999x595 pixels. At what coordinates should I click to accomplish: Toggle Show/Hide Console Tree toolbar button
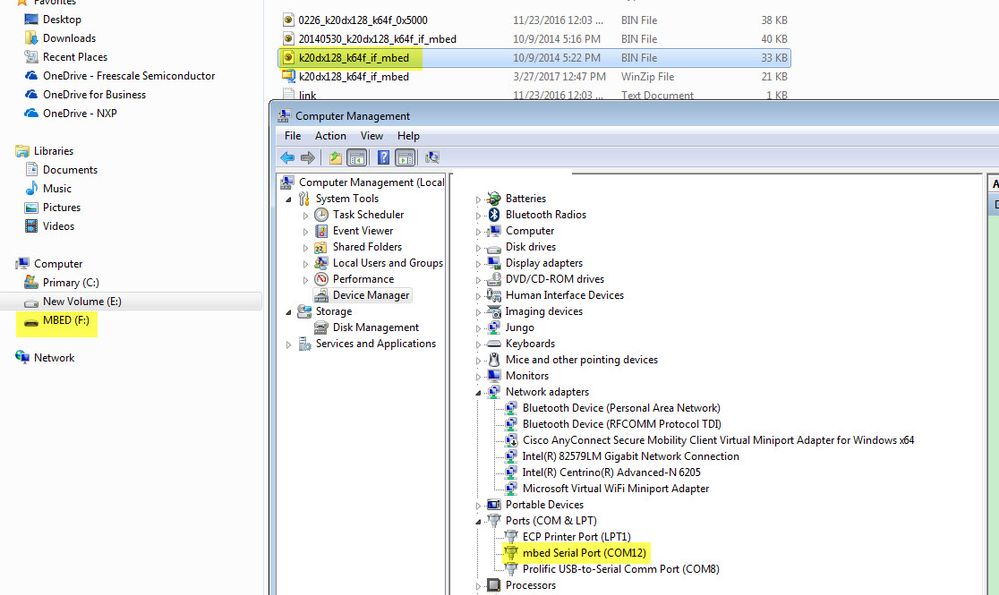357,157
